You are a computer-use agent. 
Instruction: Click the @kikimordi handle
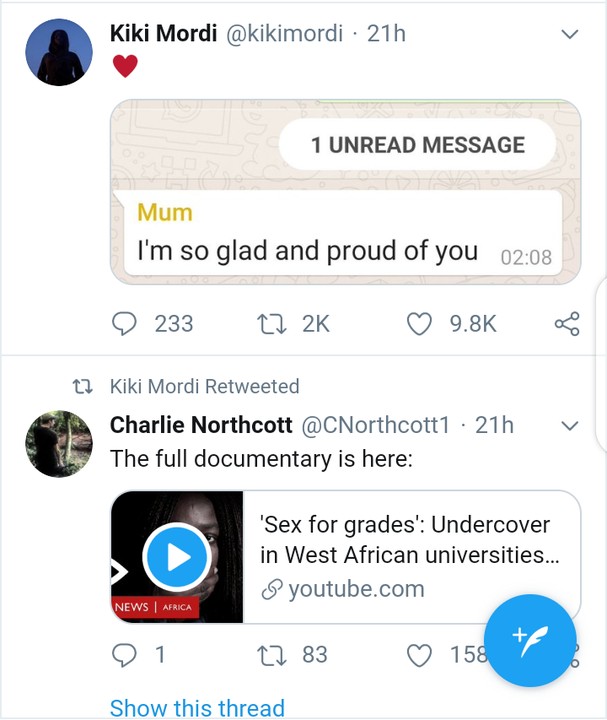coord(282,34)
